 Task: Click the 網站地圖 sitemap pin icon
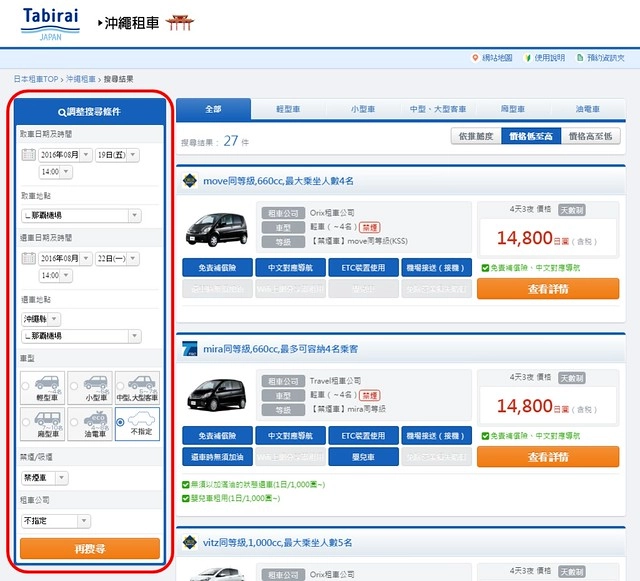[475, 58]
